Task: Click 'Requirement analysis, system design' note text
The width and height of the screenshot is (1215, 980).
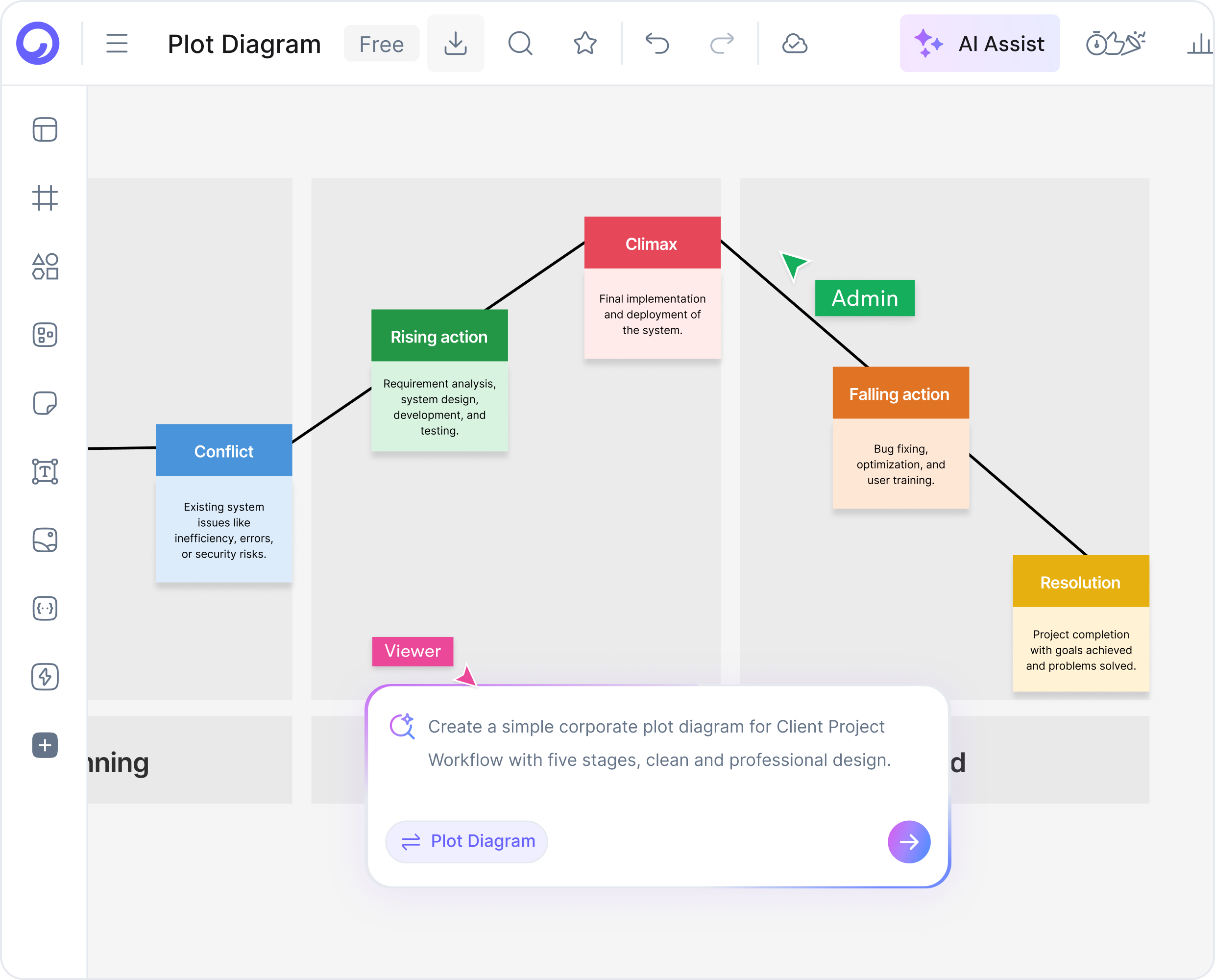Action: (439, 407)
